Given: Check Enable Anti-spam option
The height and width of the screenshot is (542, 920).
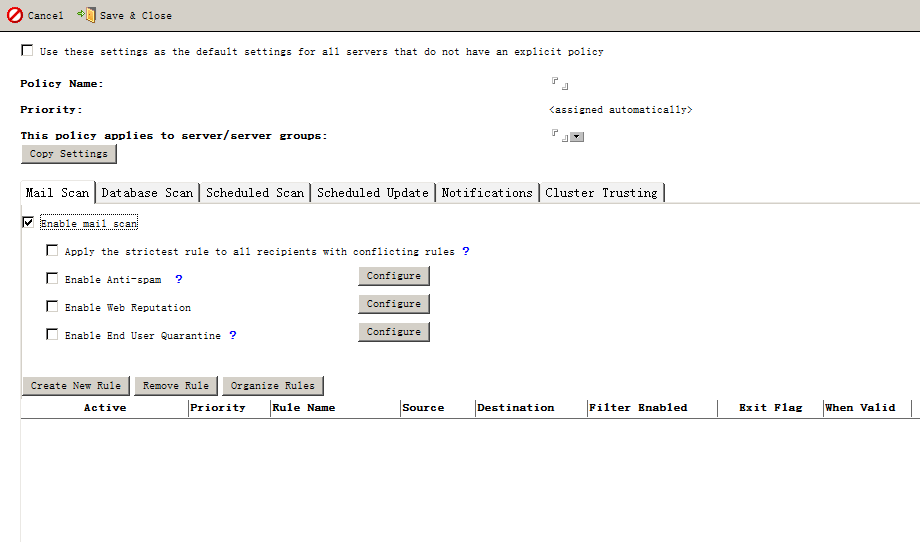Looking at the screenshot, I should point(52,279).
